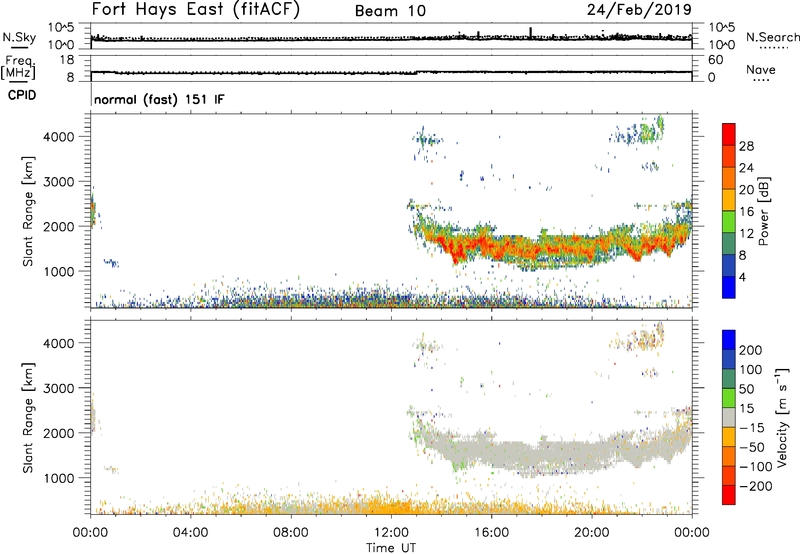The width and height of the screenshot is (800, 554).
Task: Click the gray segment of velocity colorbar
Action: click(729, 418)
